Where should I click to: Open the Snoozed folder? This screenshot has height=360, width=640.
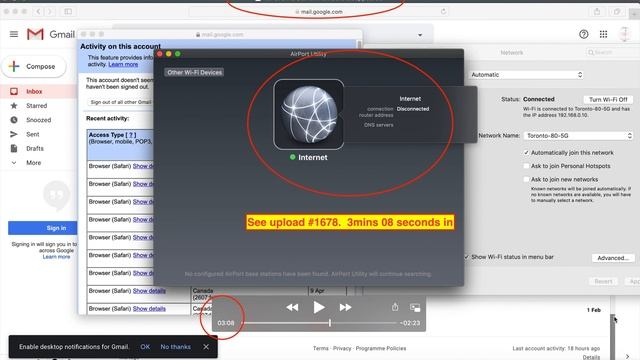click(x=38, y=120)
